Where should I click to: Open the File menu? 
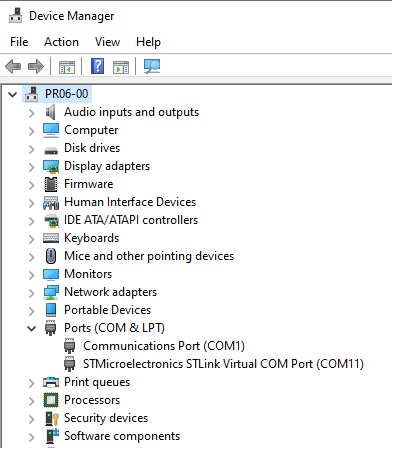point(19,42)
